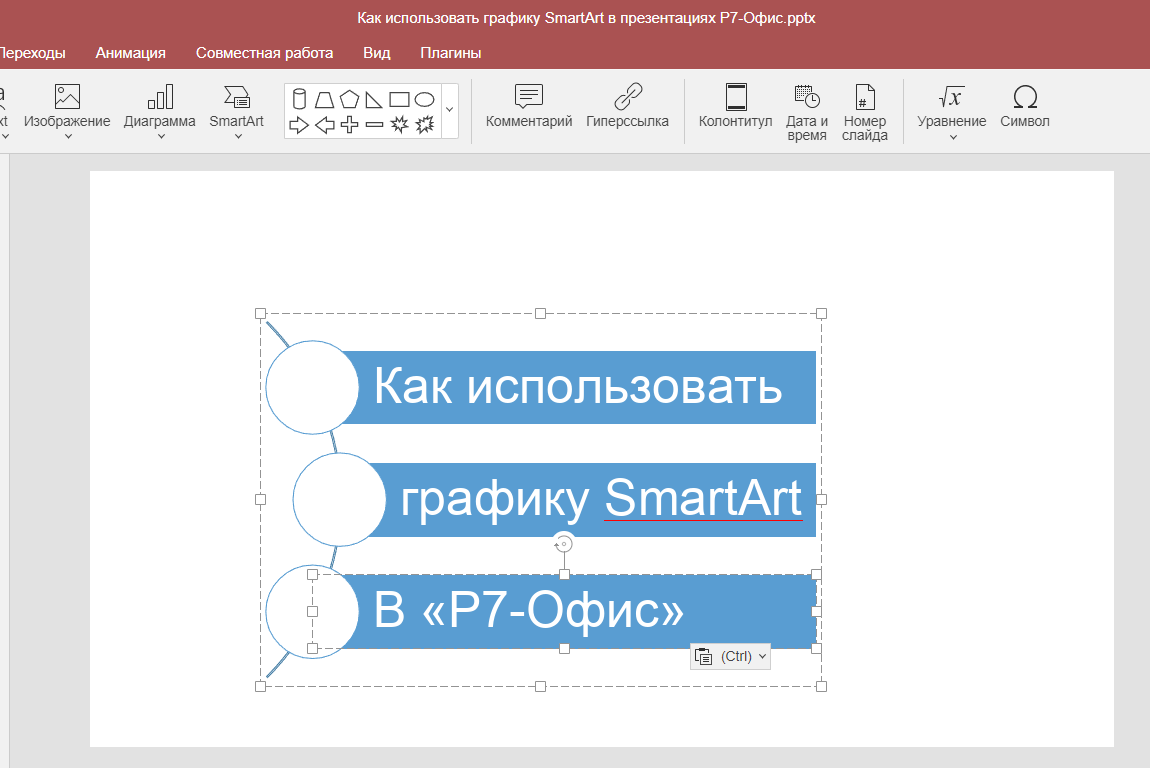Screen dimensions: 1150x768
Task: Select the minus sign shape
Action: [374, 125]
